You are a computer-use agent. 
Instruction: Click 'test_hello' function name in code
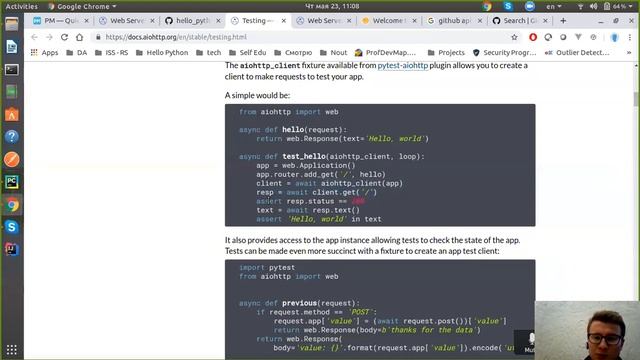(x=304, y=156)
